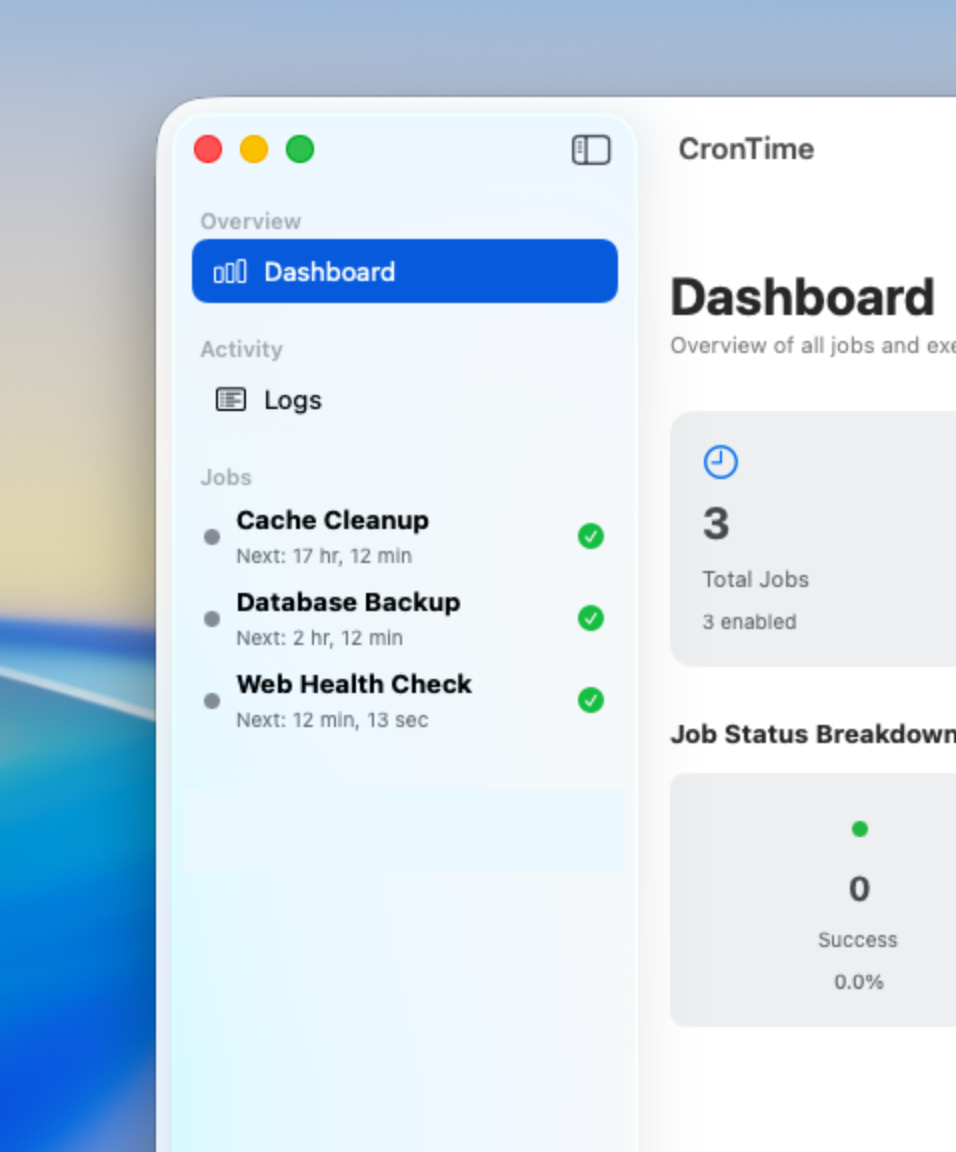Click the gray status dot beside Cache Cleanup
Viewport: 956px width, 1152px height.
(x=212, y=537)
